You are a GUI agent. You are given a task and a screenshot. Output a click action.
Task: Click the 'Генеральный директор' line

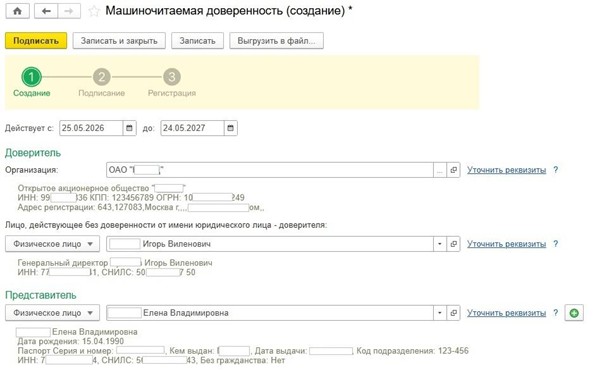(x=115, y=263)
